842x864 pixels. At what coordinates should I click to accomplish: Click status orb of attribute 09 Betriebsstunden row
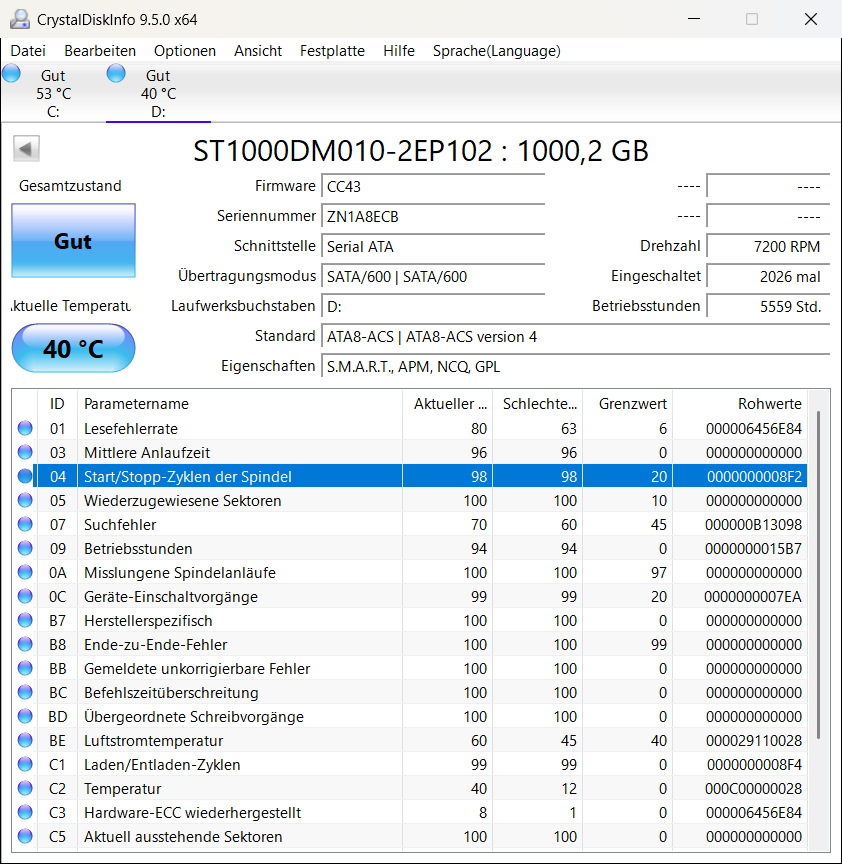click(25, 548)
